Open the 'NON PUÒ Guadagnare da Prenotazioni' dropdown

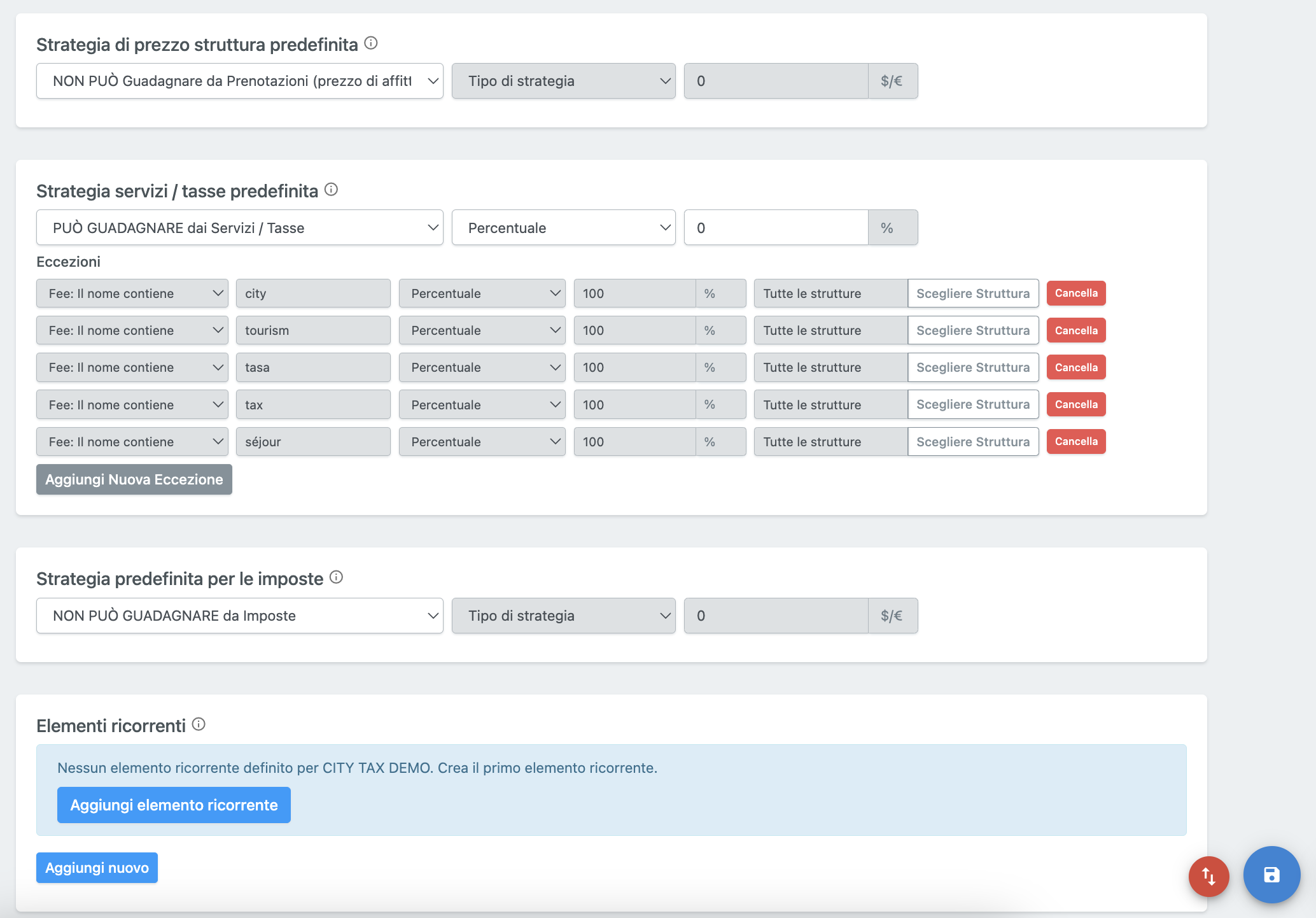tap(240, 81)
